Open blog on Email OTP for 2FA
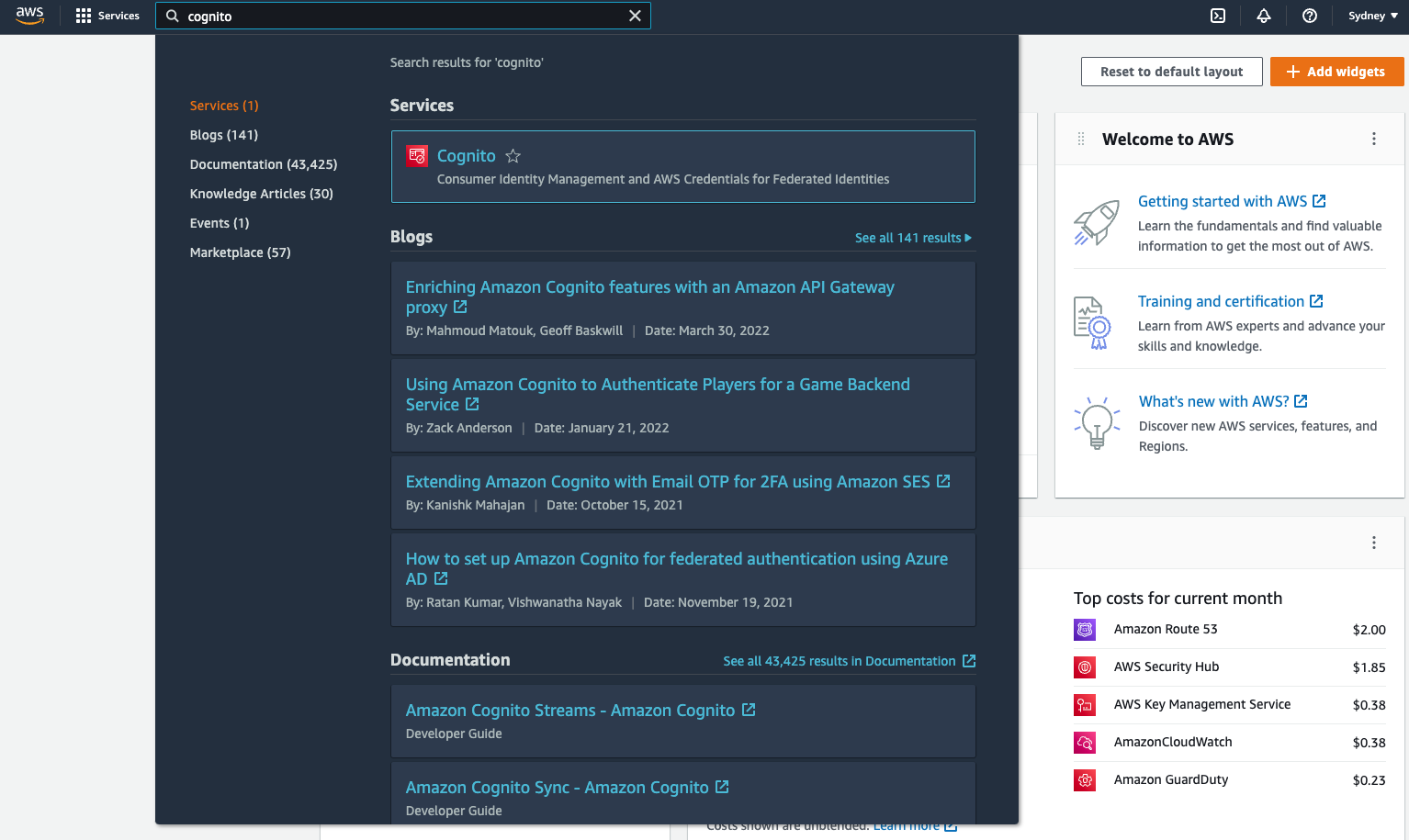The height and width of the screenshot is (840, 1409). point(668,482)
